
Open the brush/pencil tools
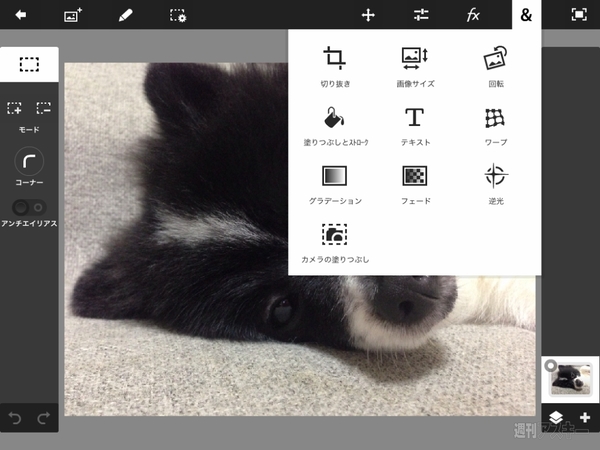[126, 15]
